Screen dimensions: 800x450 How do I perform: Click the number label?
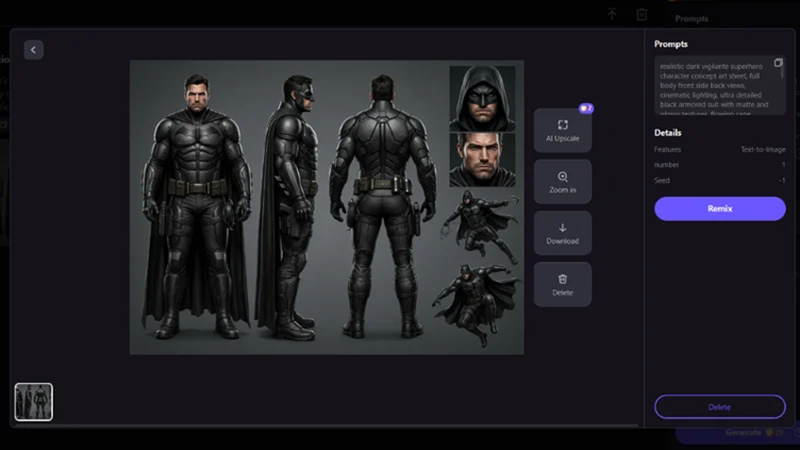666,165
